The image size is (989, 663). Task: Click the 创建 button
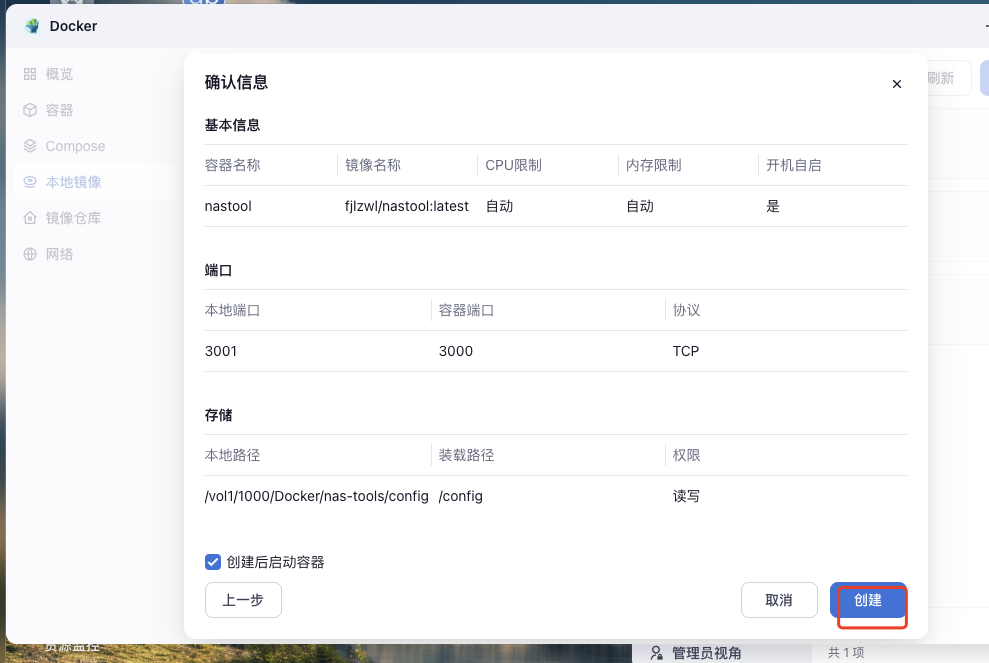coord(868,600)
